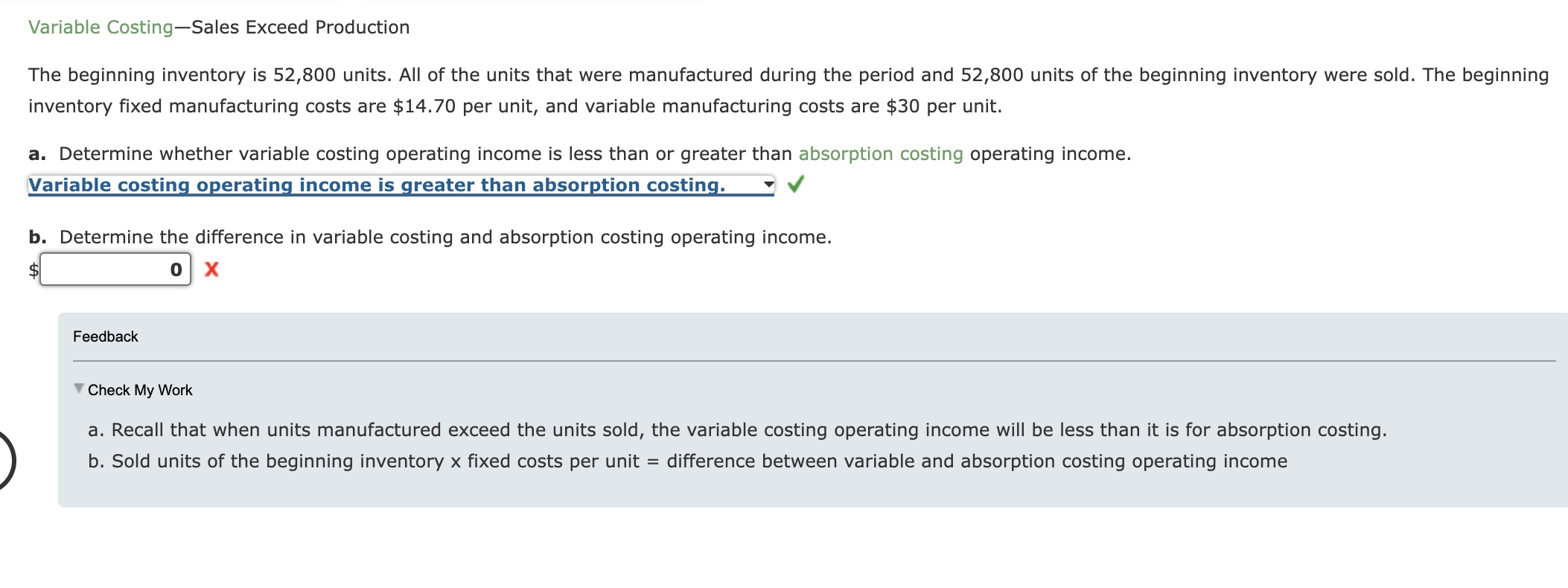The width and height of the screenshot is (1568, 588).
Task: Click the bold letter a. marker
Action: click(x=36, y=153)
